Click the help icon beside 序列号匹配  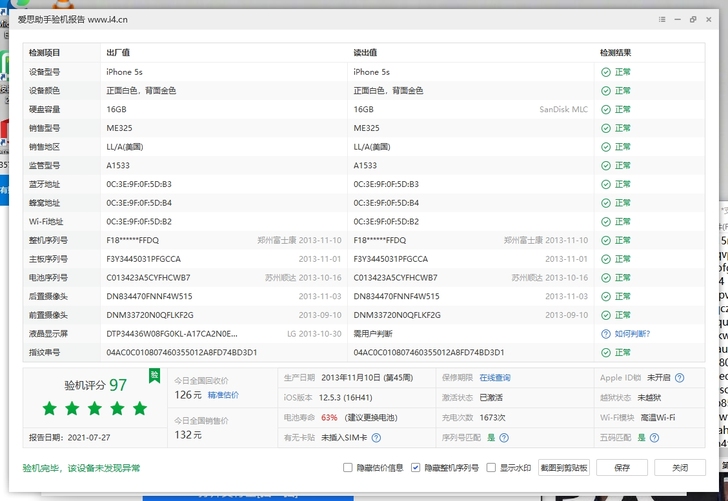click(x=504, y=438)
